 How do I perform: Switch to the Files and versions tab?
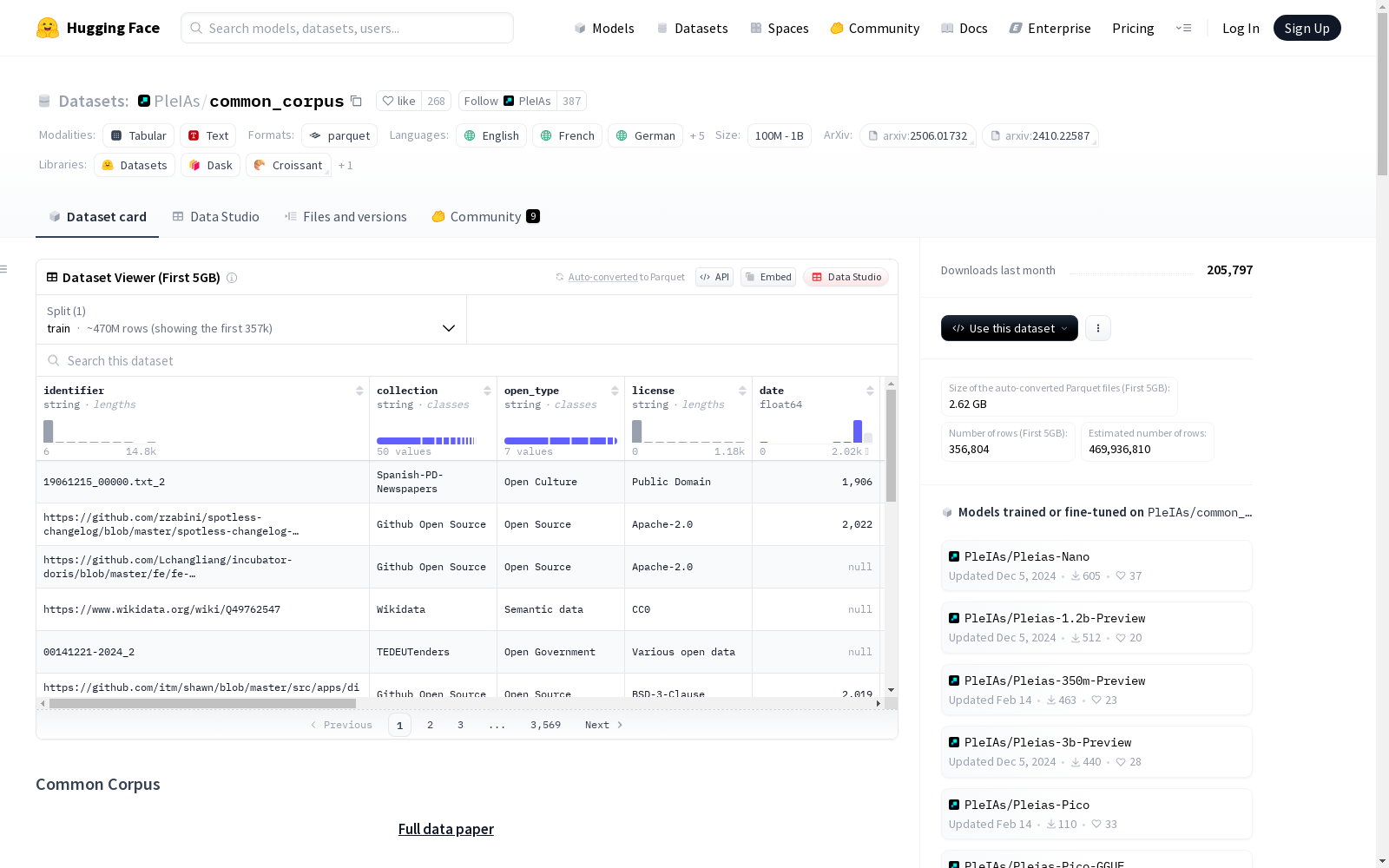pos(346,217)
